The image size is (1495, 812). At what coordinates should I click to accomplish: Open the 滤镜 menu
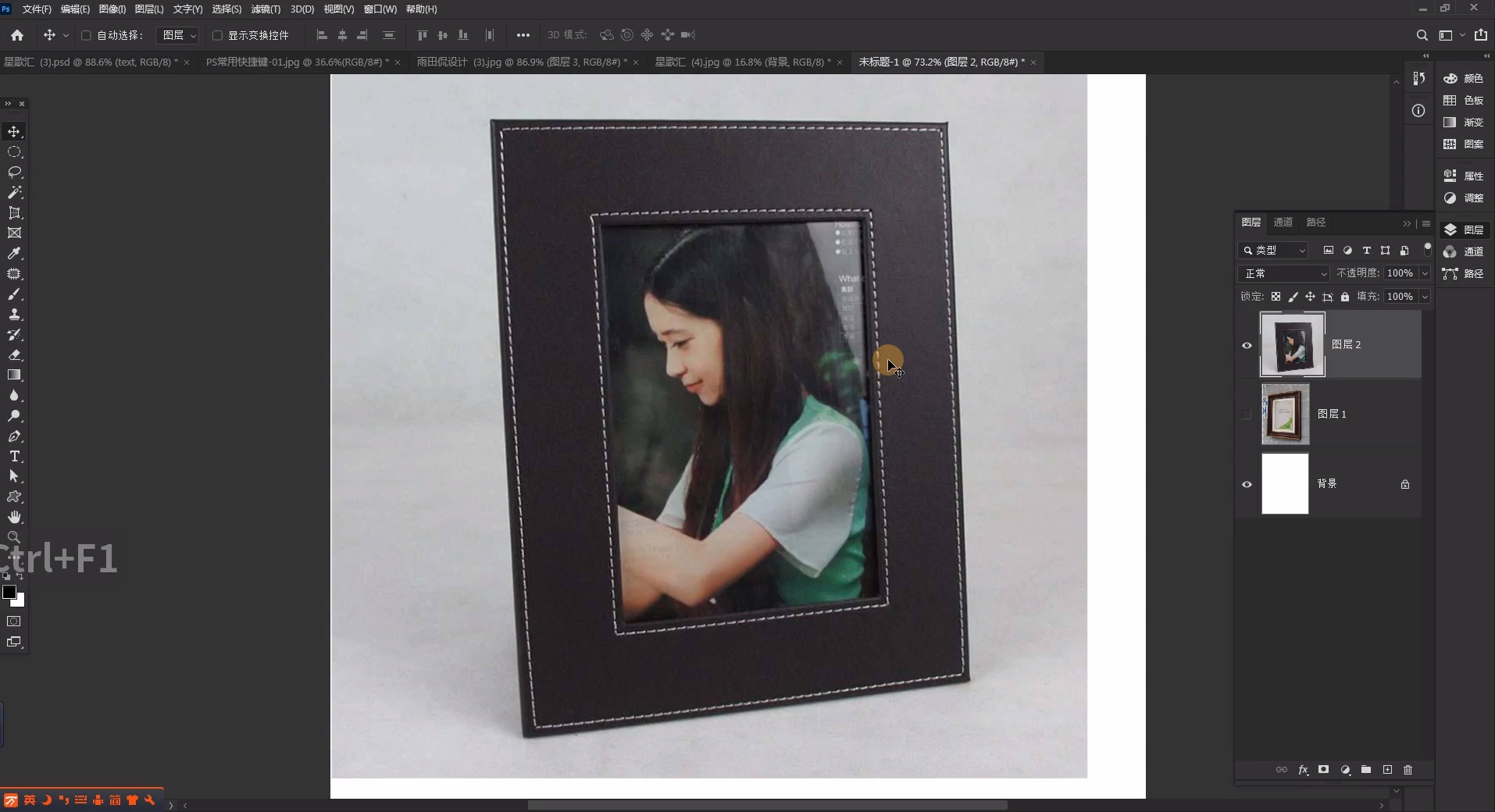[264, 9]
